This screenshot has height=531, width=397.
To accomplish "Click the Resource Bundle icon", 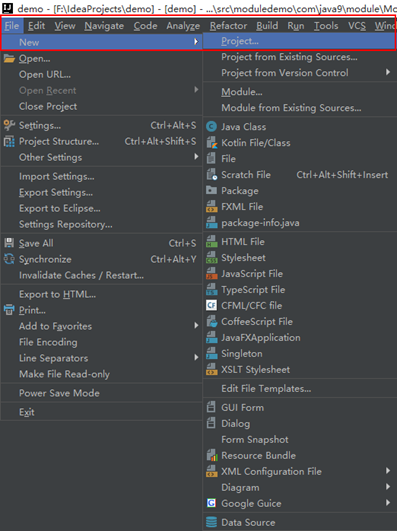I will 211,455.
